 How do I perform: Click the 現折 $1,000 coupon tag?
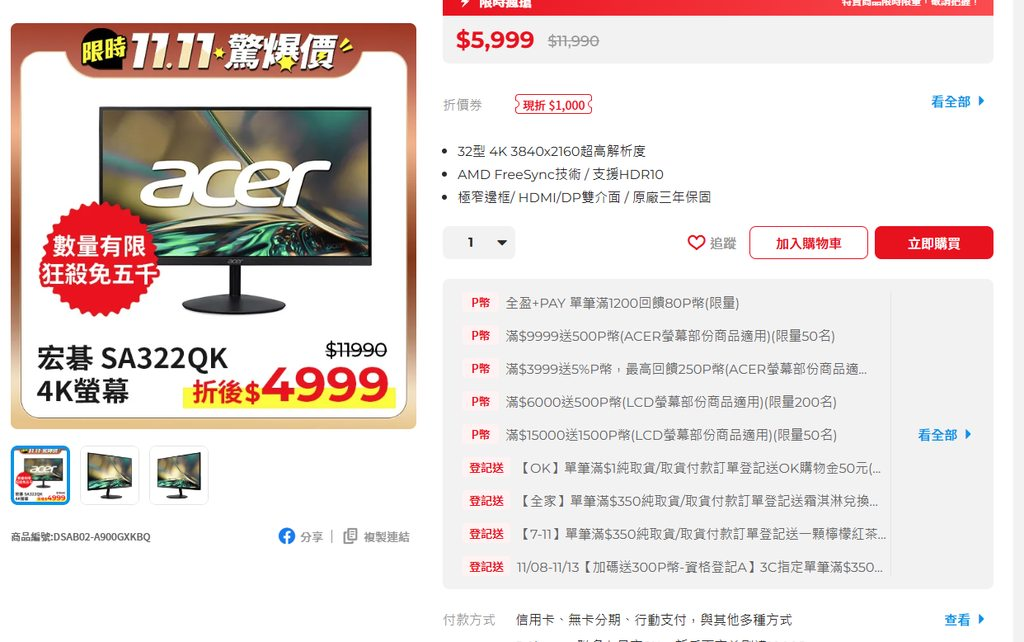click(x=553, y=105)
